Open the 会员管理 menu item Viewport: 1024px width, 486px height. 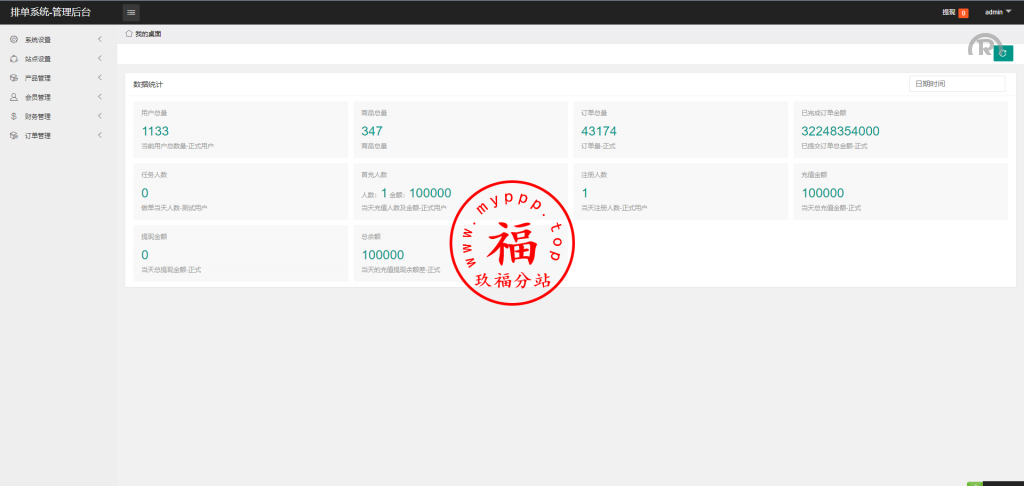click(x=38, y=97)
